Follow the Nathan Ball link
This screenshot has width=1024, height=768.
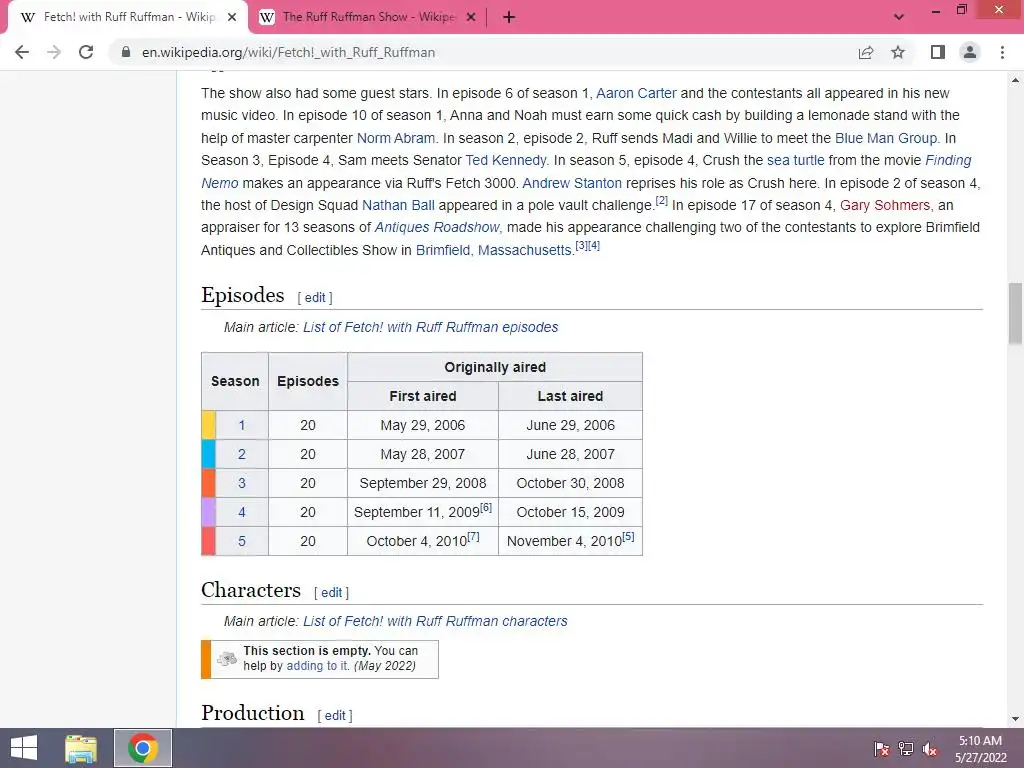coord(398,206)
